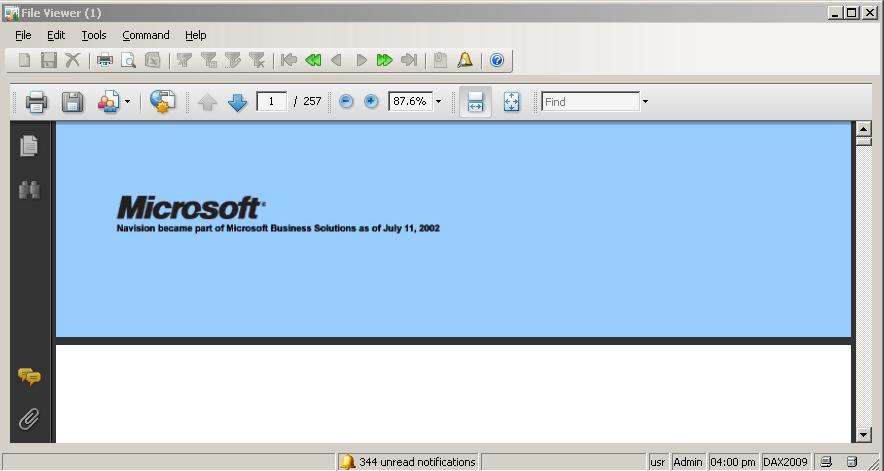Open the Tools menu
Screen dimensions: 884x471
[94, 35]
